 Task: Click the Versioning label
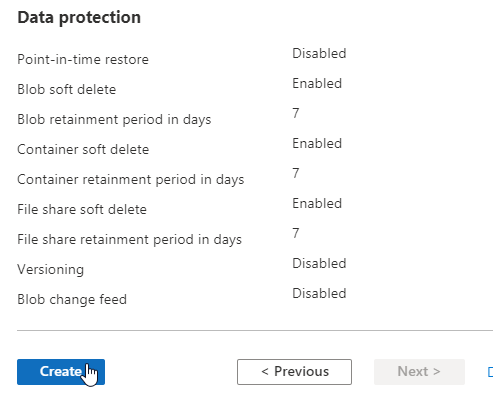click(x=51, y=269)
